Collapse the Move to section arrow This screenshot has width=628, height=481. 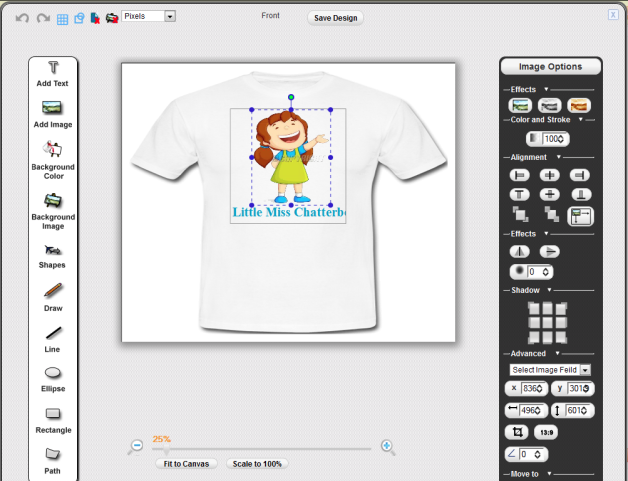click(x=549, y=473)
